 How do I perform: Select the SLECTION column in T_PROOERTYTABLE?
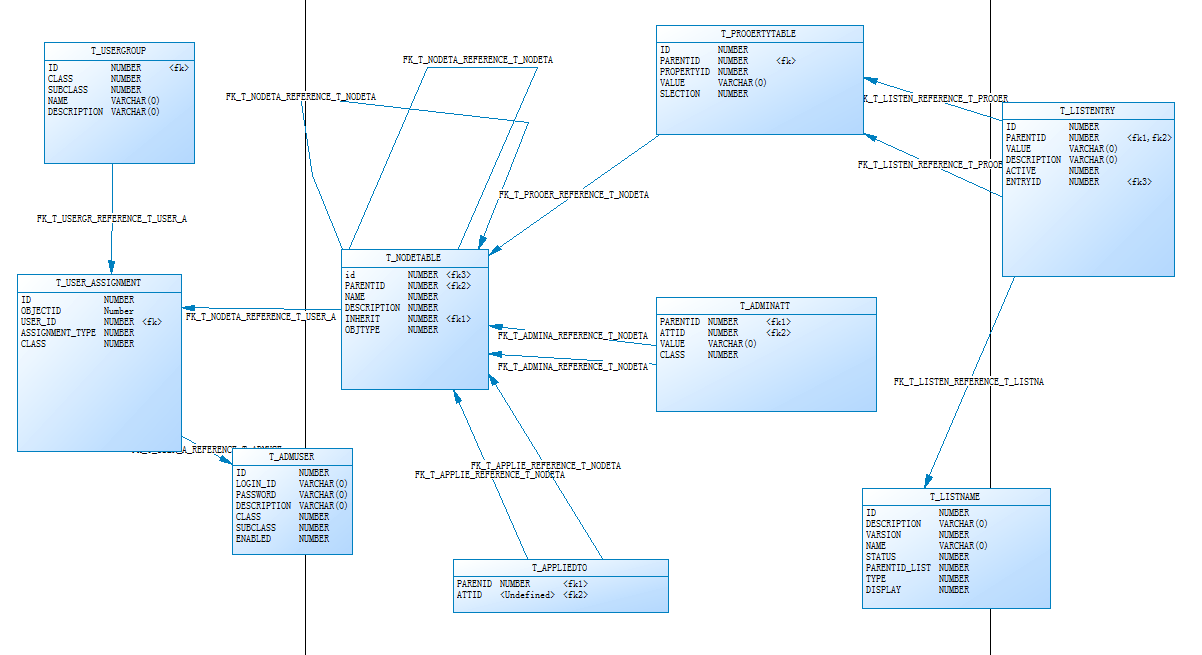[681, 94]
